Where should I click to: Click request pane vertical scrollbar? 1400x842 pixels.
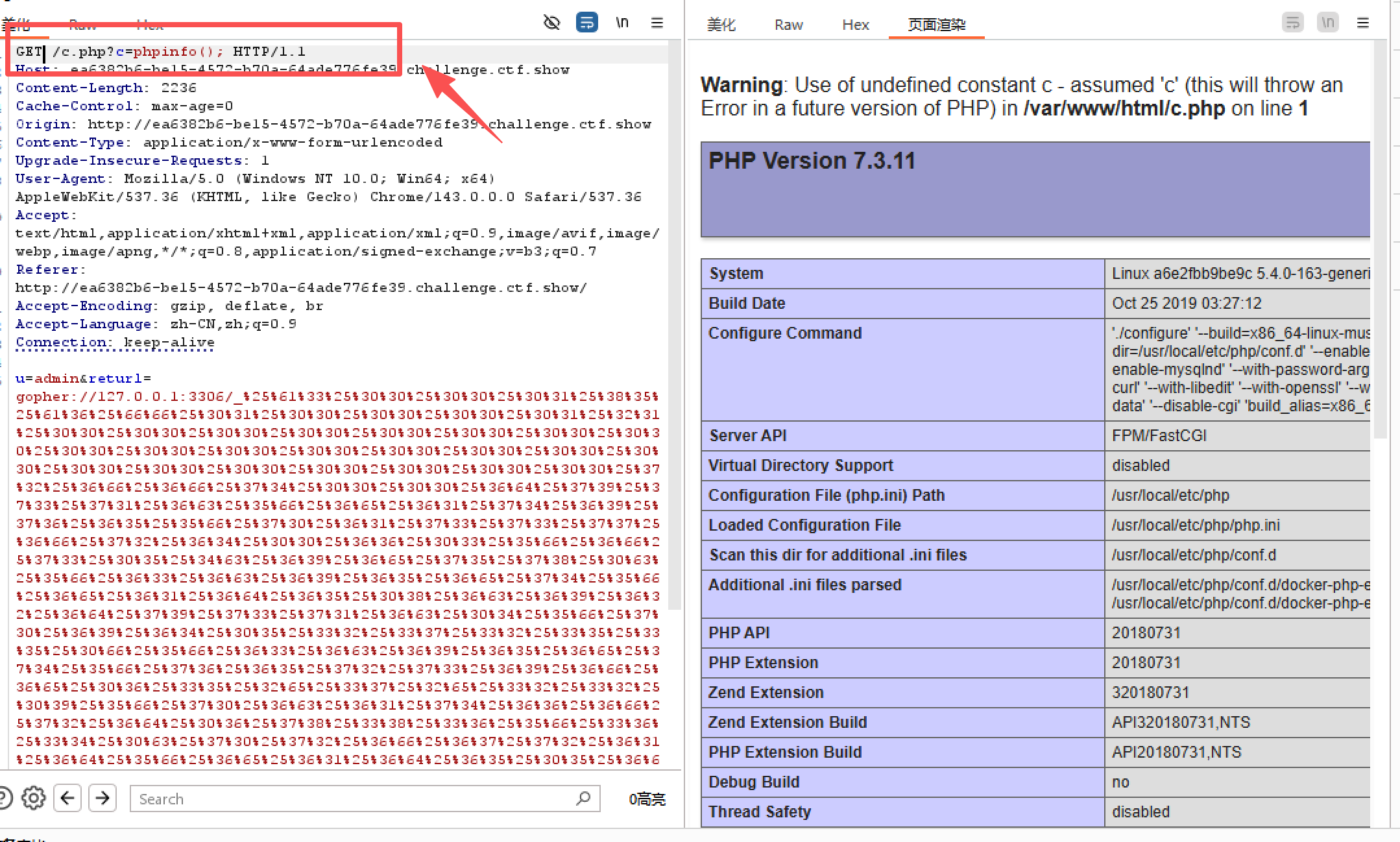point(675,324)
